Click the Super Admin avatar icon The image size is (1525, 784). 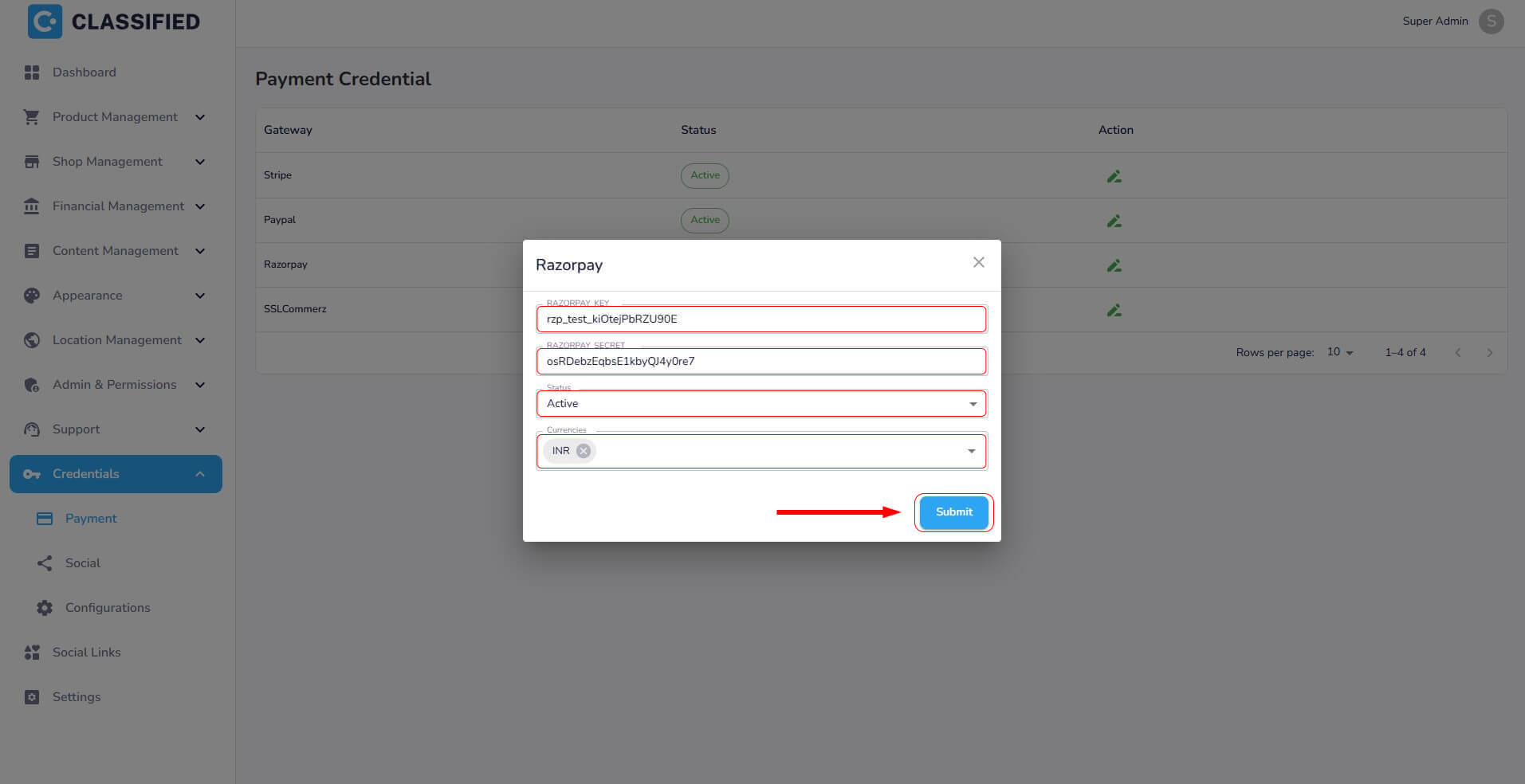1491,22
